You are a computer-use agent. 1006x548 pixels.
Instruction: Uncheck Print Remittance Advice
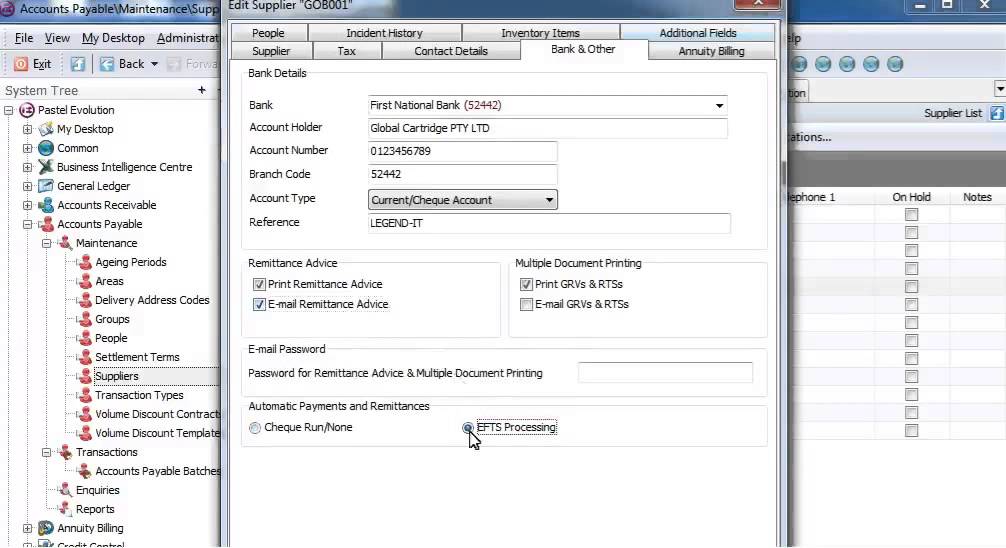point(259,284)
